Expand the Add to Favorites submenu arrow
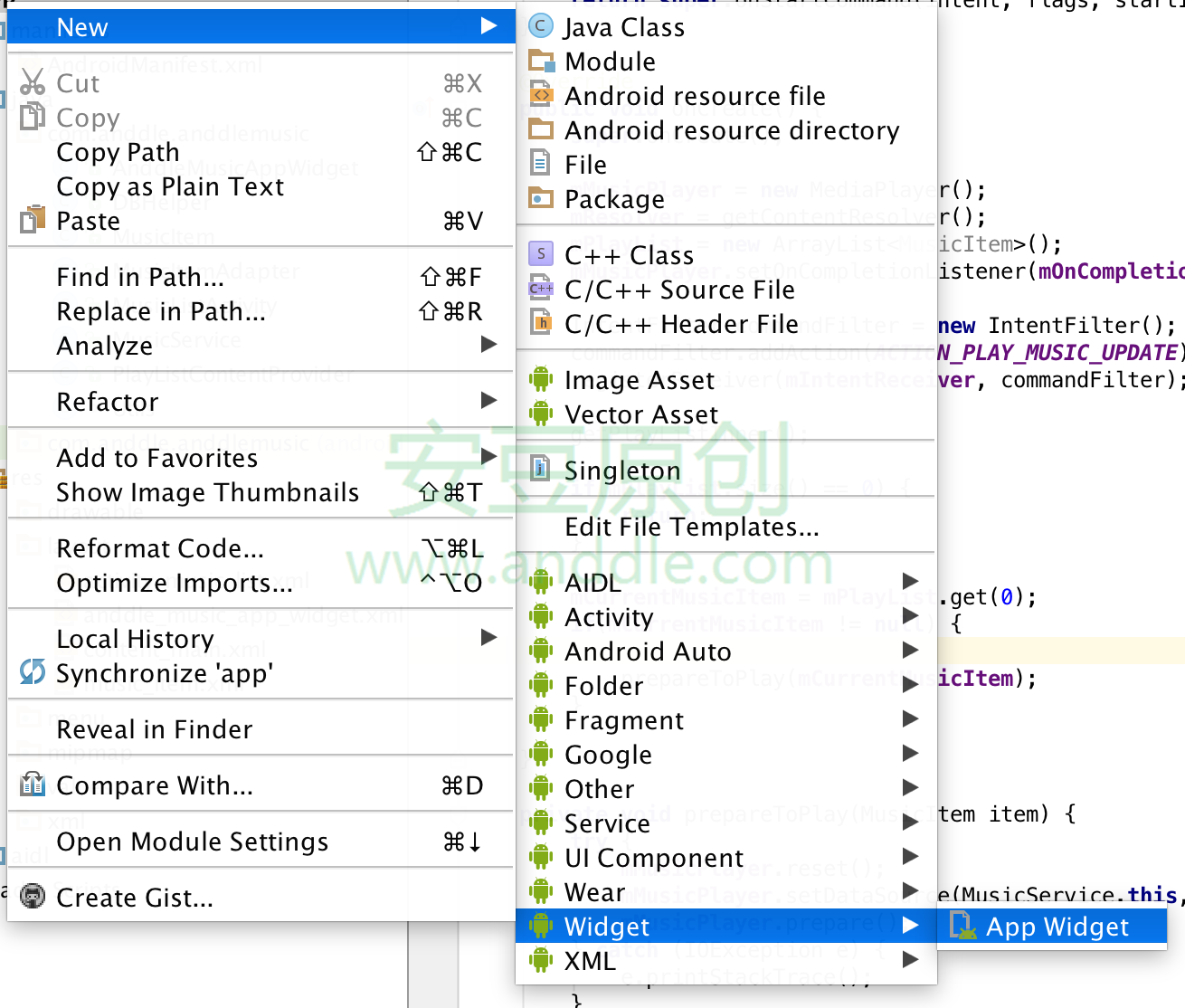The height and width of the screenshot is (1008, 1185). 489,456
